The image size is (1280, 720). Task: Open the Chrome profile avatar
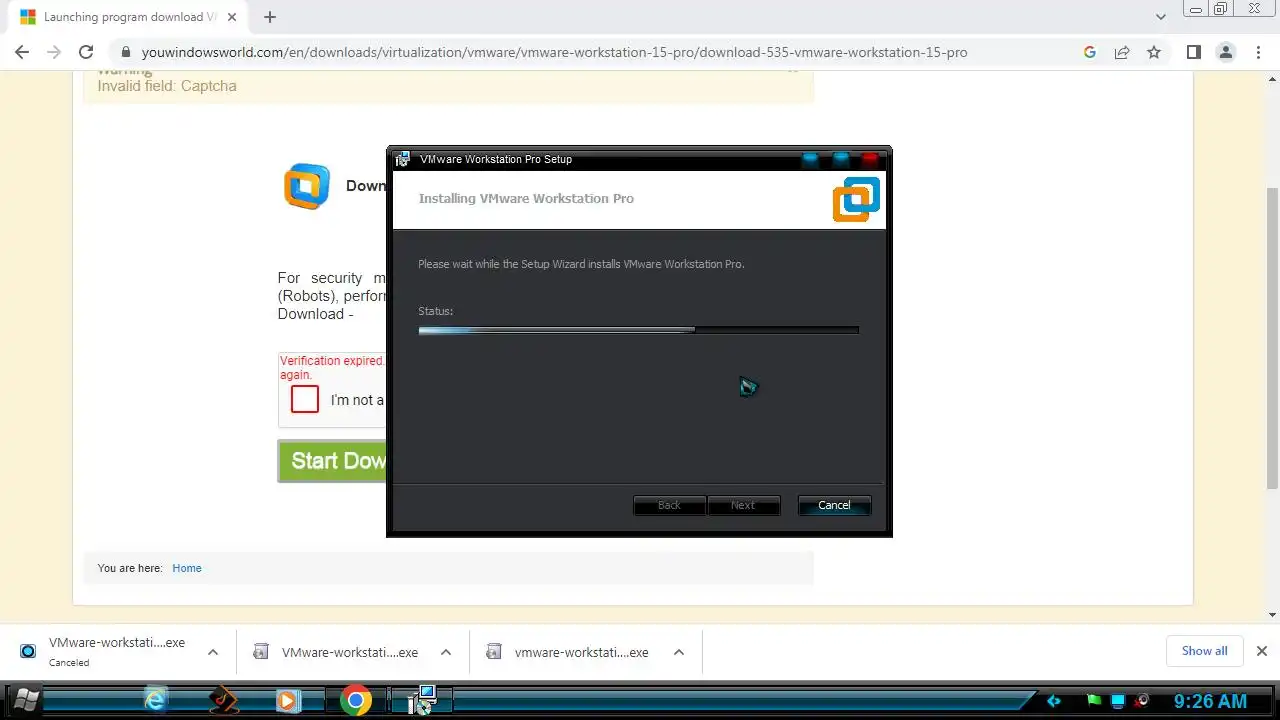pyautogui.click(x=1226, y=52)
